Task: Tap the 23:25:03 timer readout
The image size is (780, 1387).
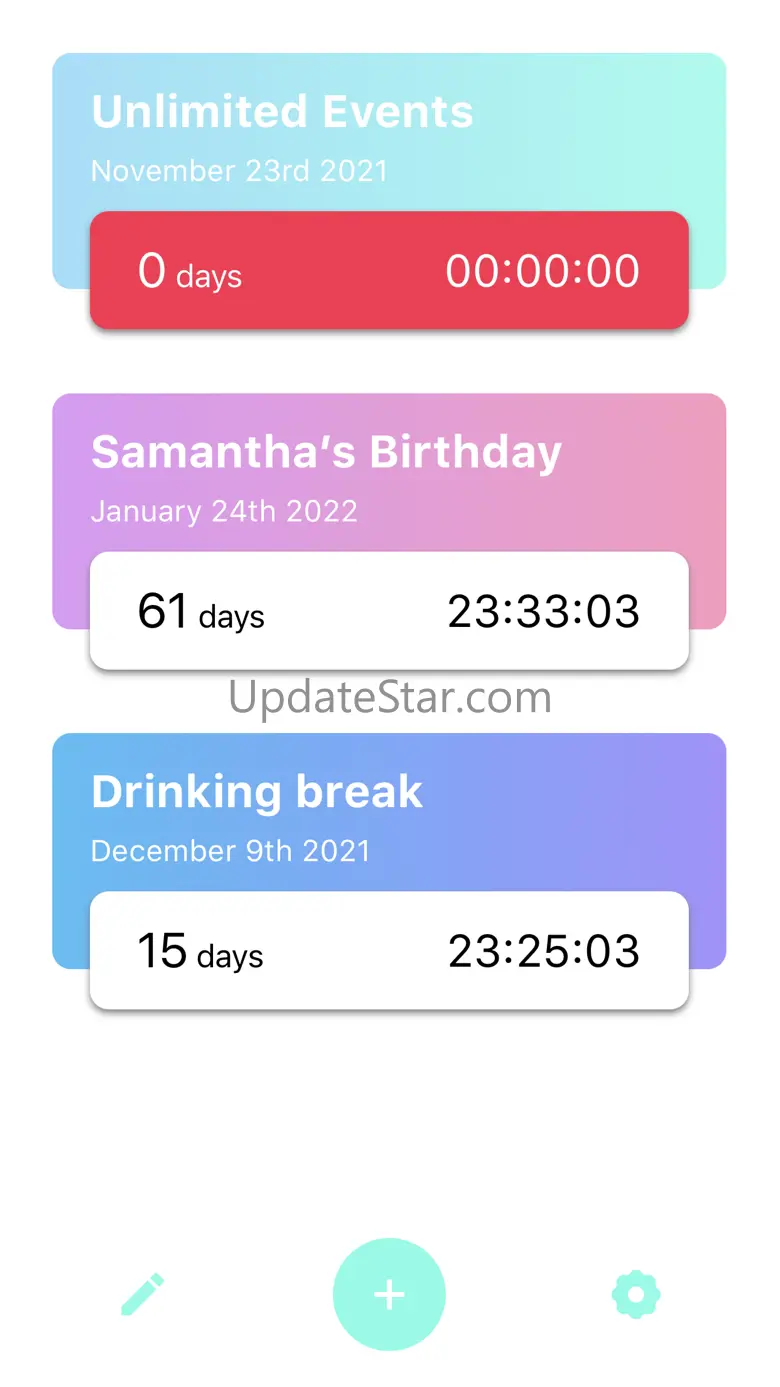Action: pos(543,951)
